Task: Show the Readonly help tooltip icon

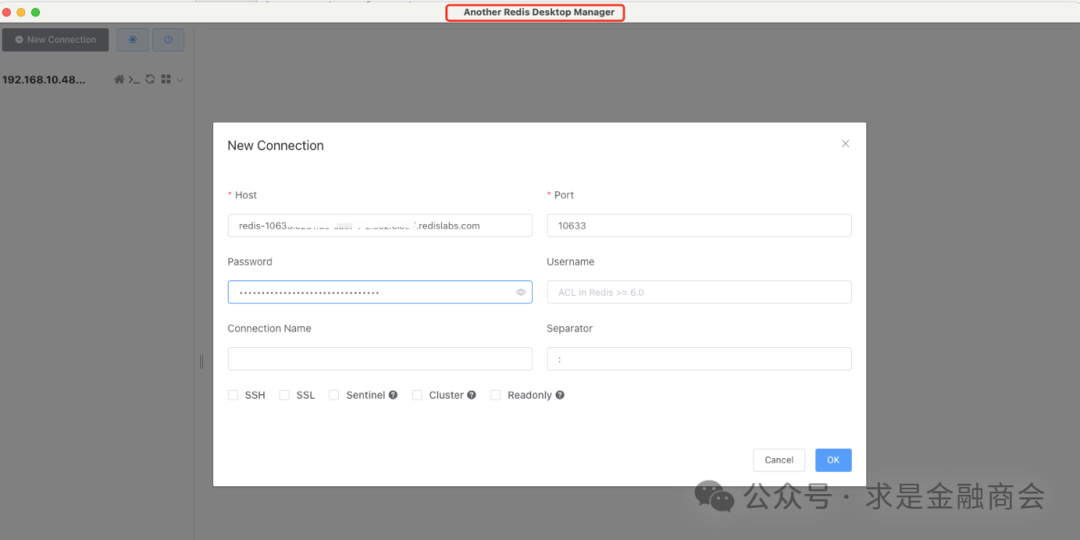Action: [x=560, y=395]
